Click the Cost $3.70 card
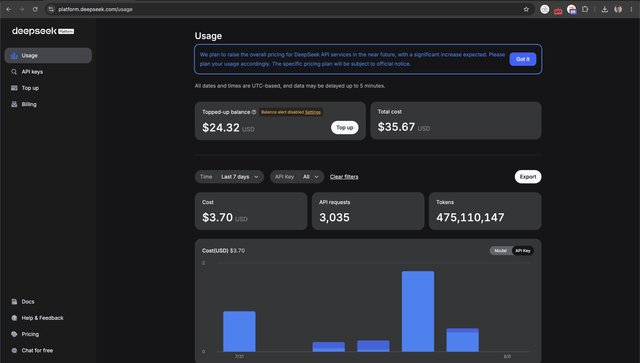Image resolution: width=640 pixels, height=363 pixels. (x=251, y=211)
